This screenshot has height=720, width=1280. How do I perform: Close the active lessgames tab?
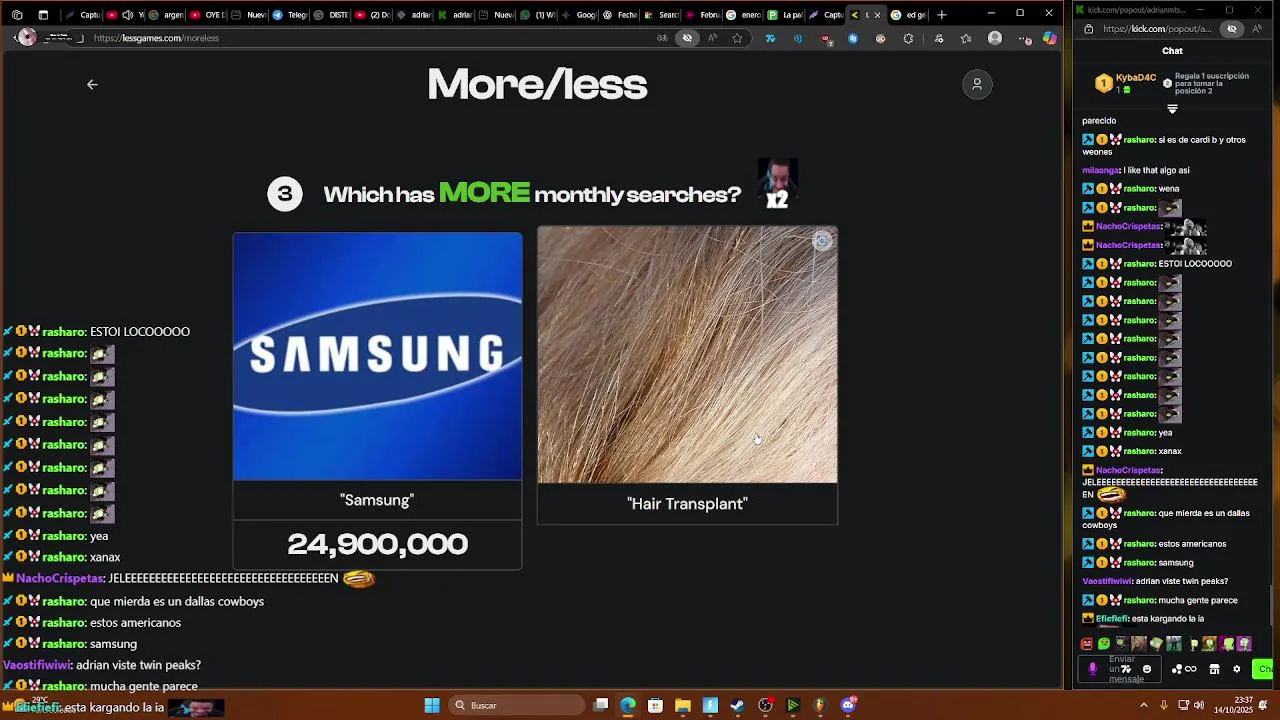click(x=877, y=15)
